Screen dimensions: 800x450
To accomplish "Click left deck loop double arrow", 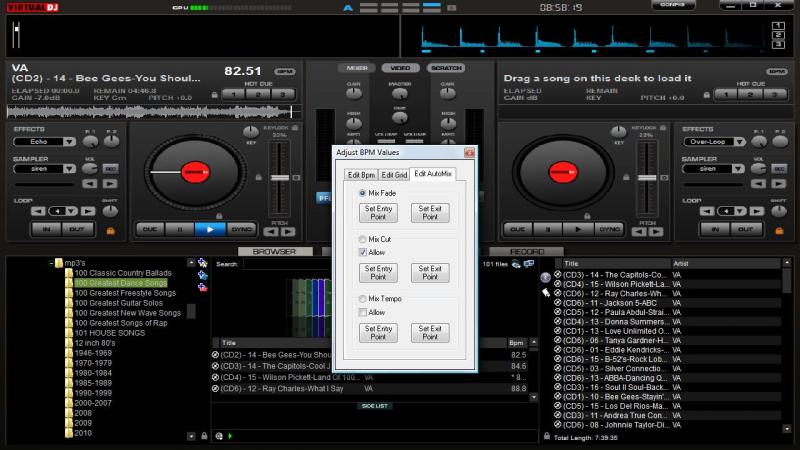I will (x=88, y=211).
